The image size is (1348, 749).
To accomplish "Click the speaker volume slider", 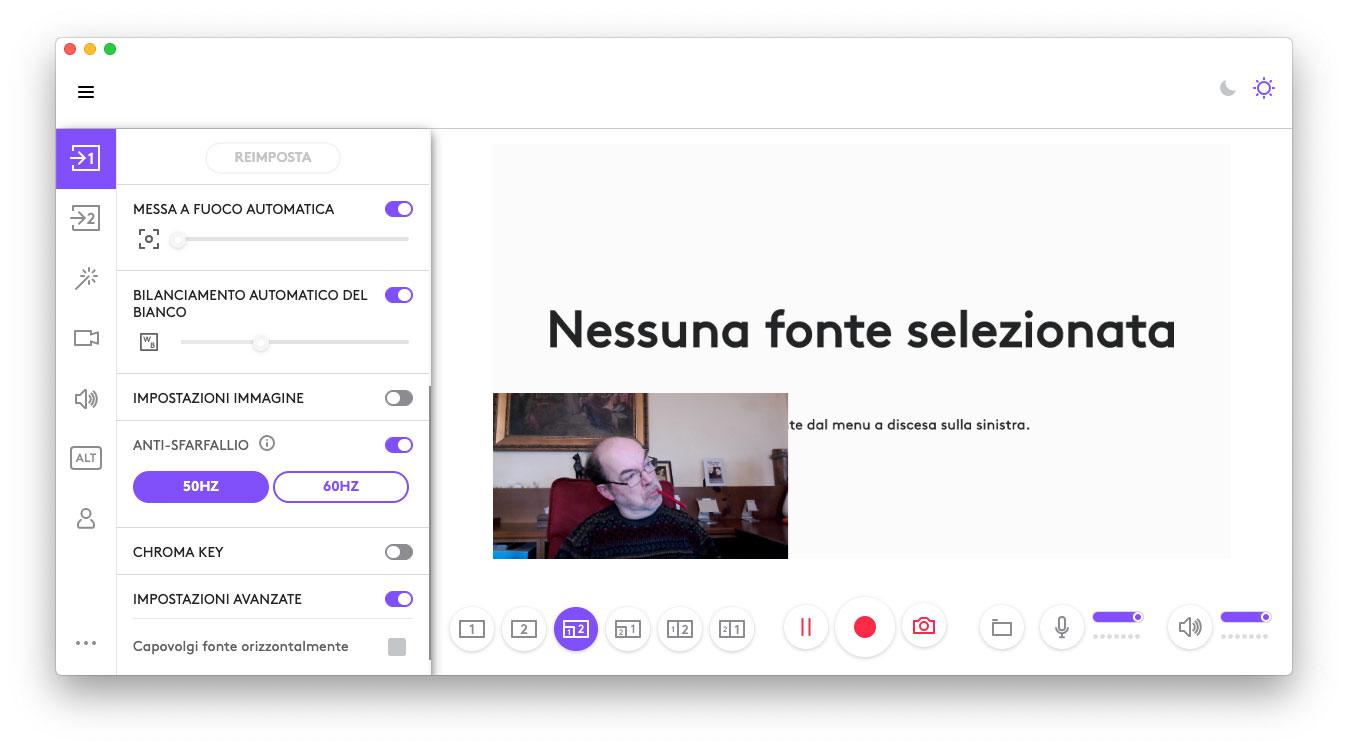I will [x=1246, y=617].
